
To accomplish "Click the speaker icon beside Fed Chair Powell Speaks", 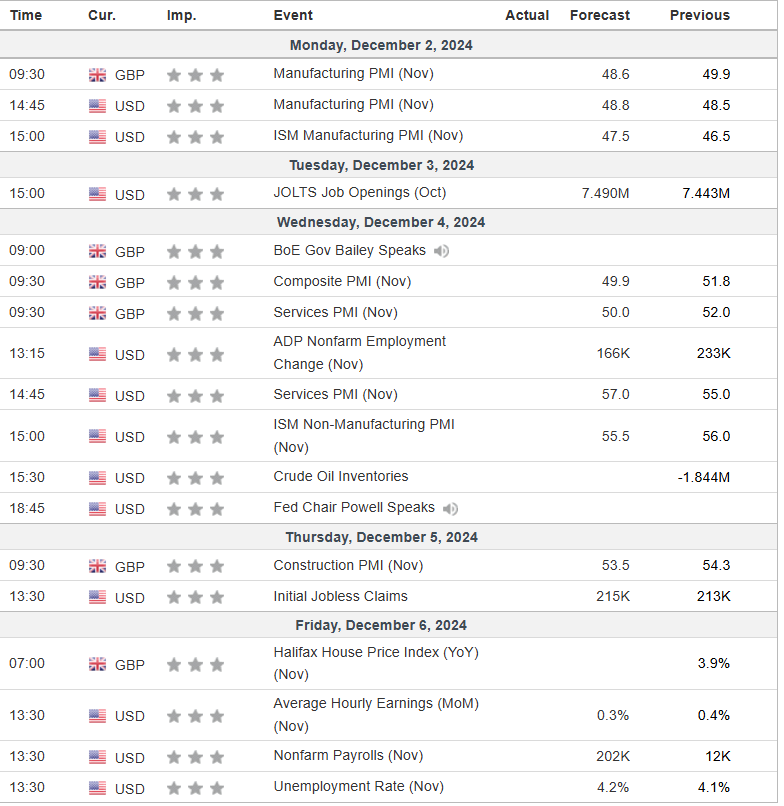I will pos(450,509).
